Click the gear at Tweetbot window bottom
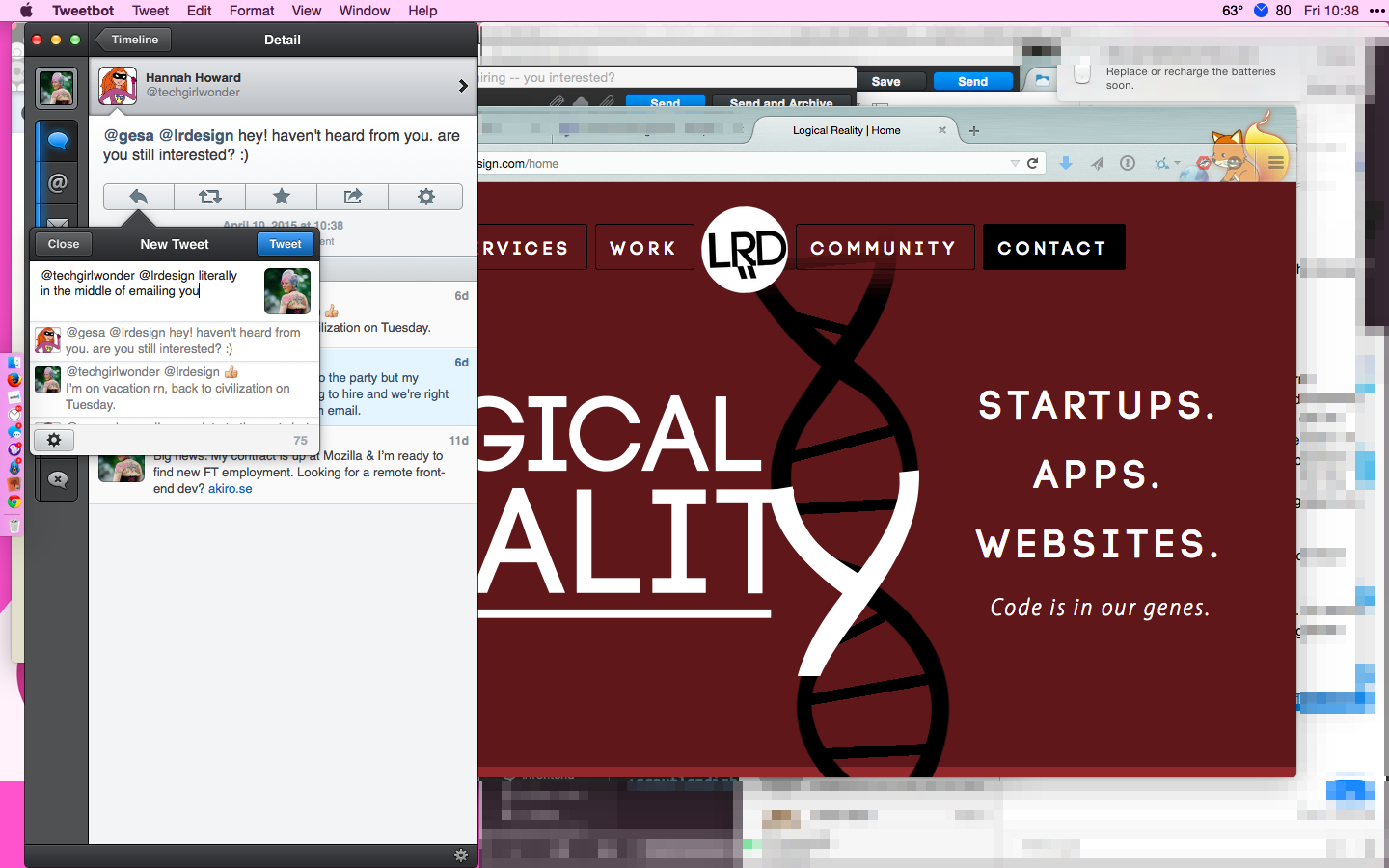Viewport: 1389px width, 868px height. pyautogui.click(x=461, y=855)
